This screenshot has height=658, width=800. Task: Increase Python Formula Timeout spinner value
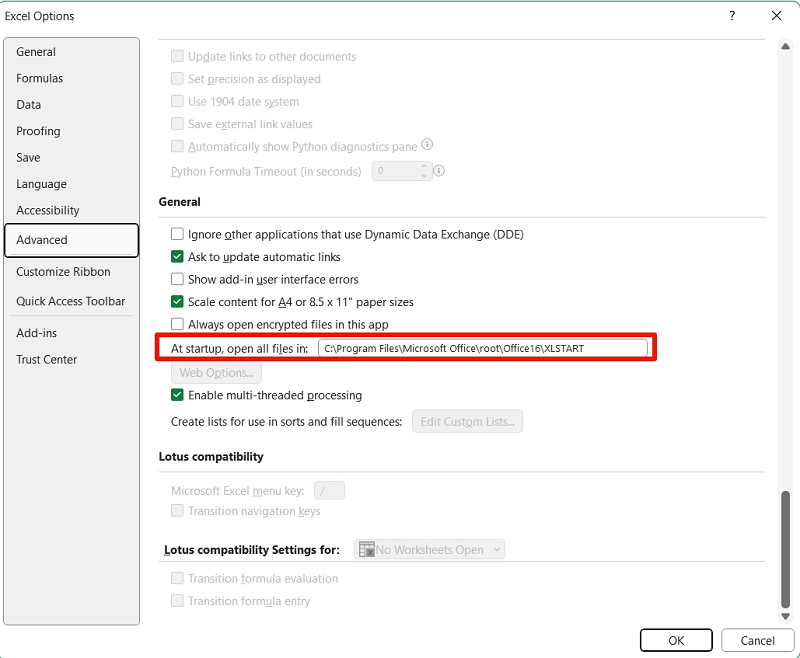point(424,167)
